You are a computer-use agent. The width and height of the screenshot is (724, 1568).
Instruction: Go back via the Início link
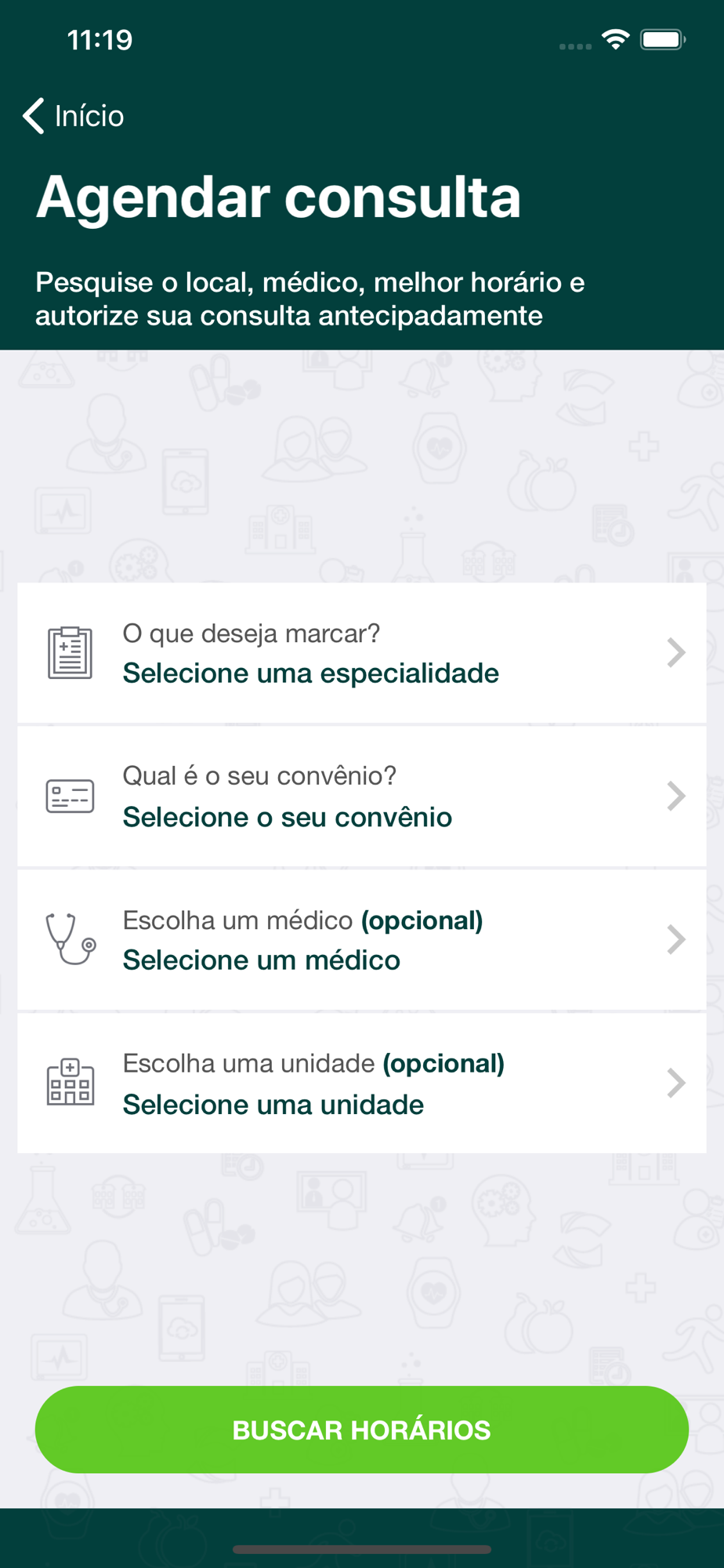click(89, 116)
